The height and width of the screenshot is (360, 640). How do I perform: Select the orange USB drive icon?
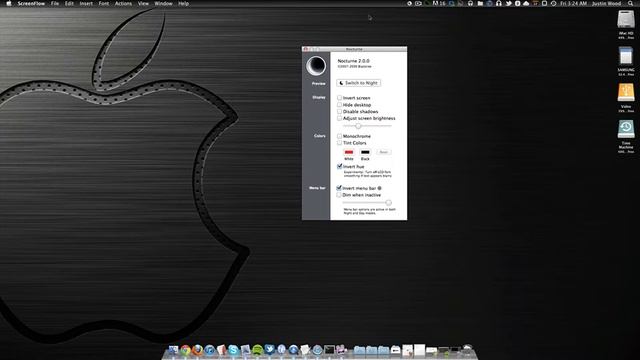coord(626,93)
